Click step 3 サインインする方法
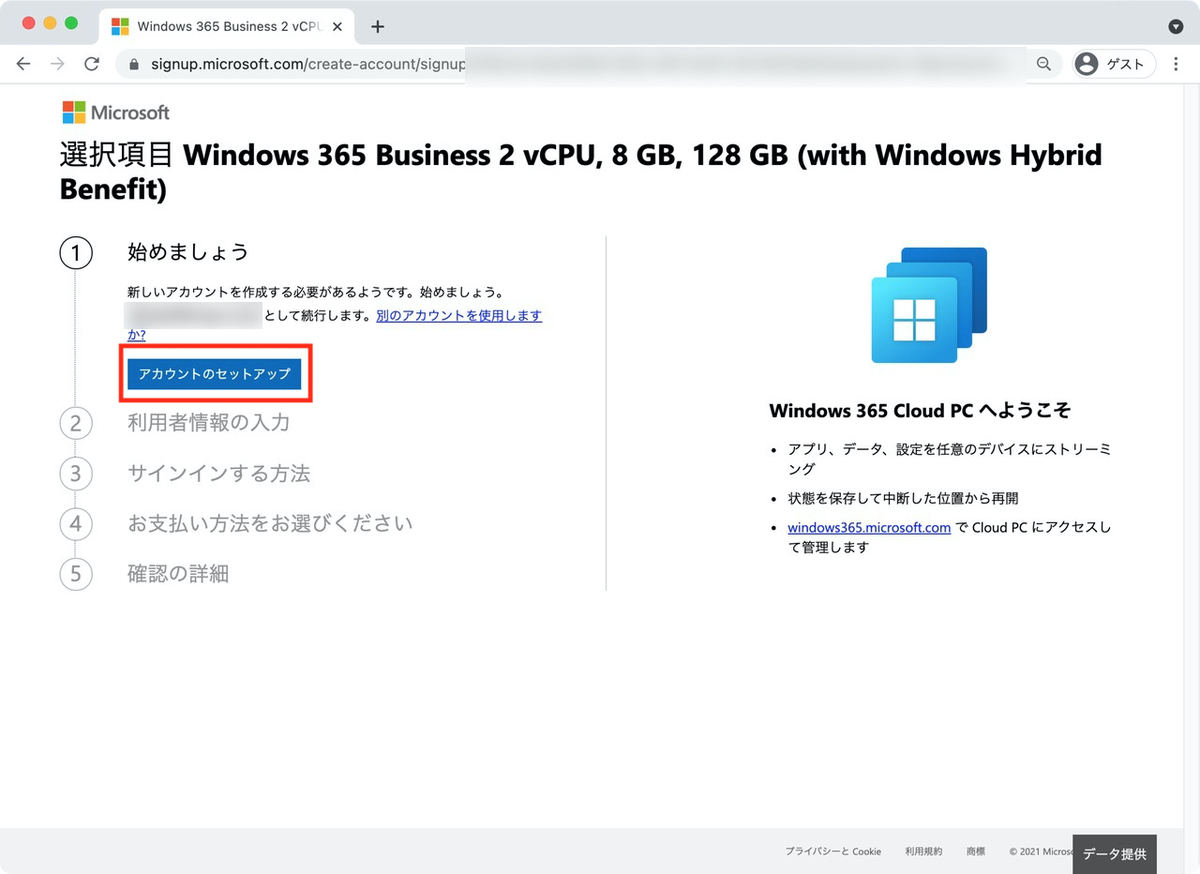The width and height of the screenshot is (1200, 874). (x=218, y=473)
